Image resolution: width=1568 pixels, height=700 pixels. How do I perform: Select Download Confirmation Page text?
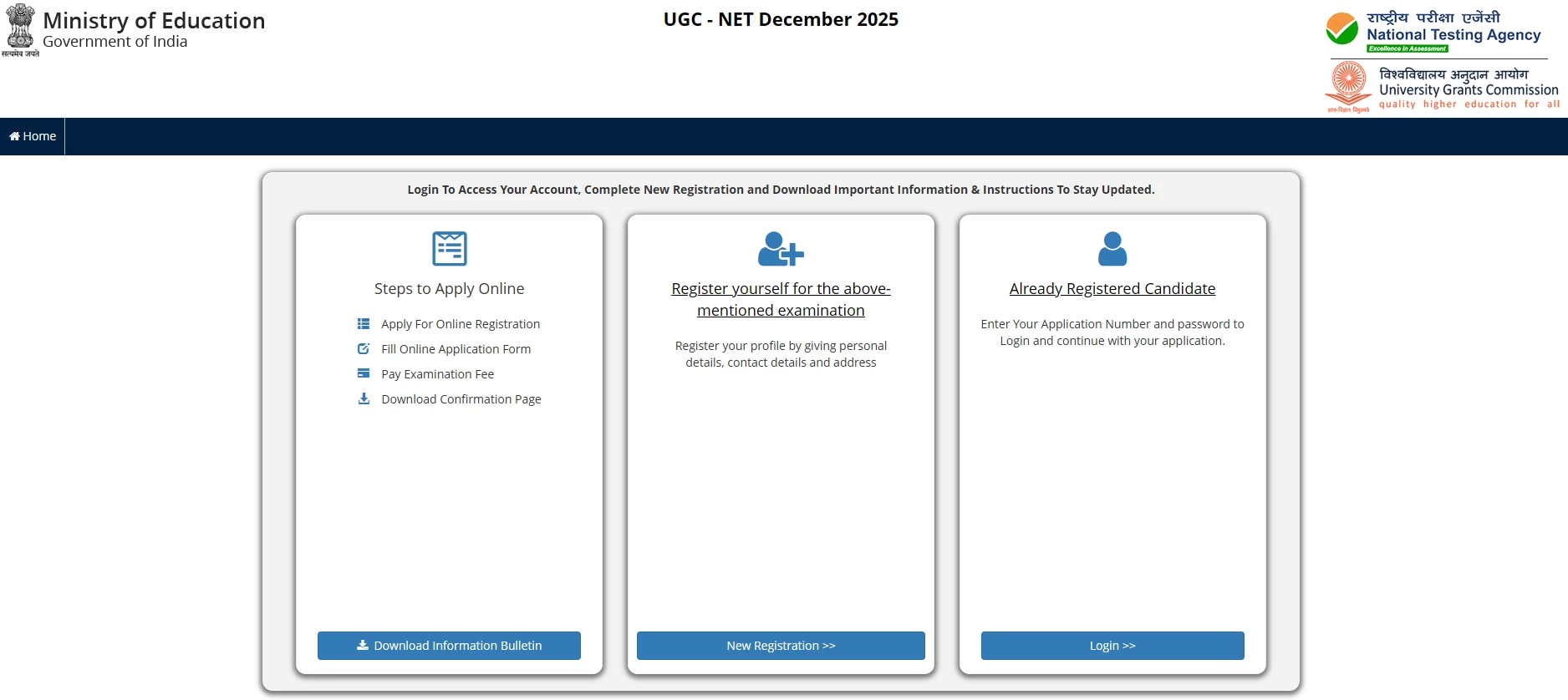[461, 399]
